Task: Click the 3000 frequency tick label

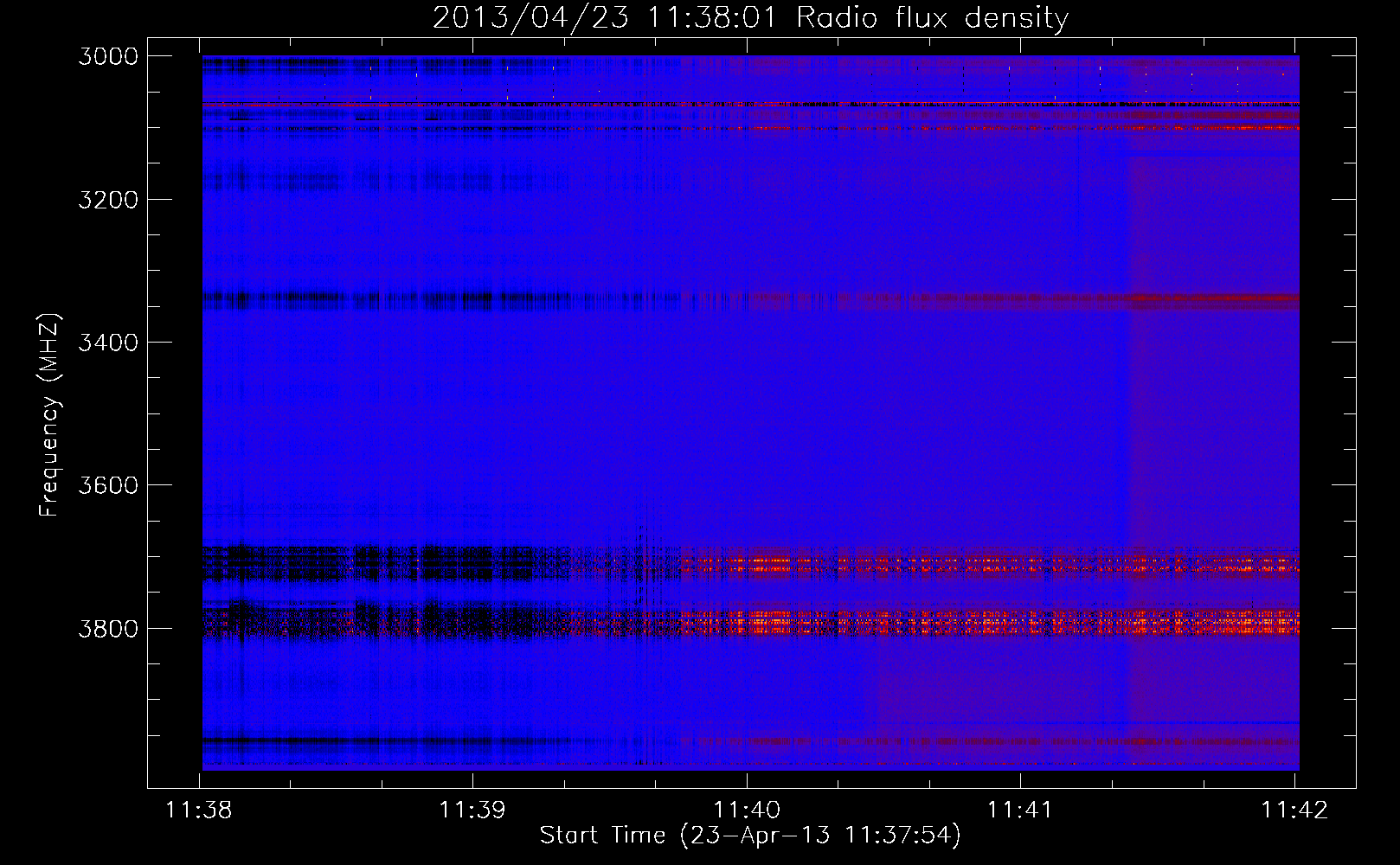Action: pyautogui.click(x=108, y=56)
